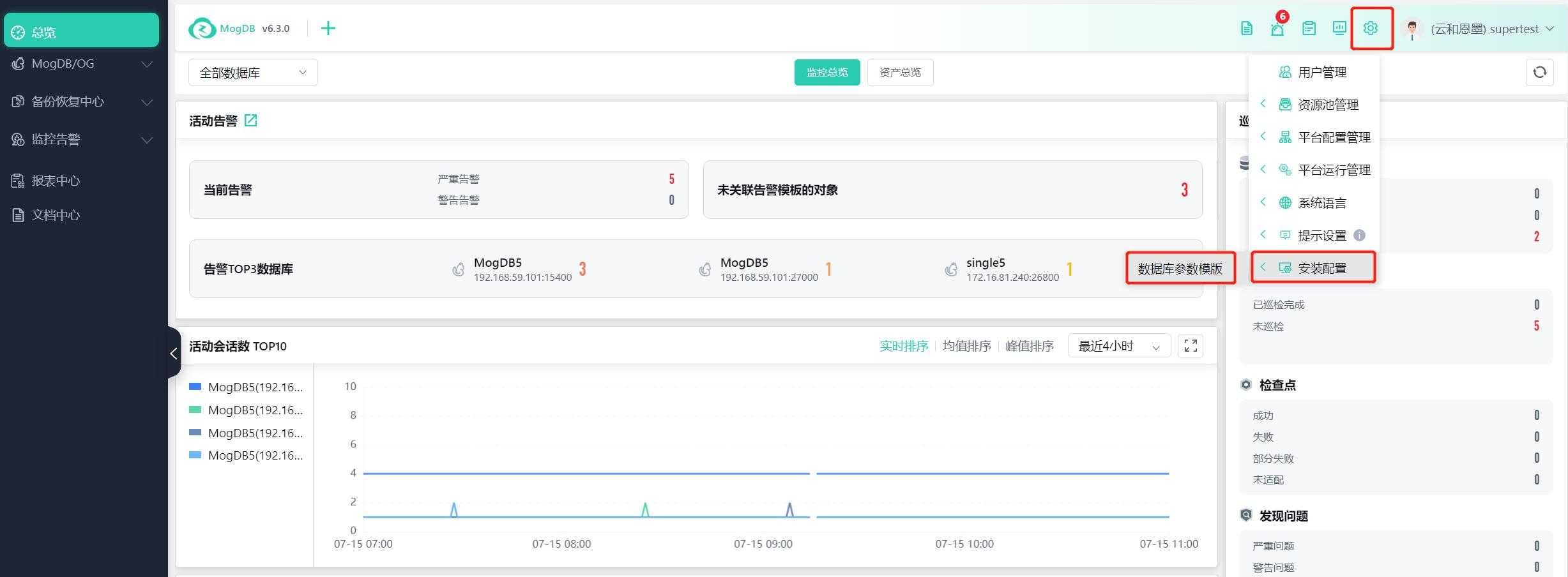
Task: Open the 未关联告警模板的对象 card
Action: click(x=952, y=190)
